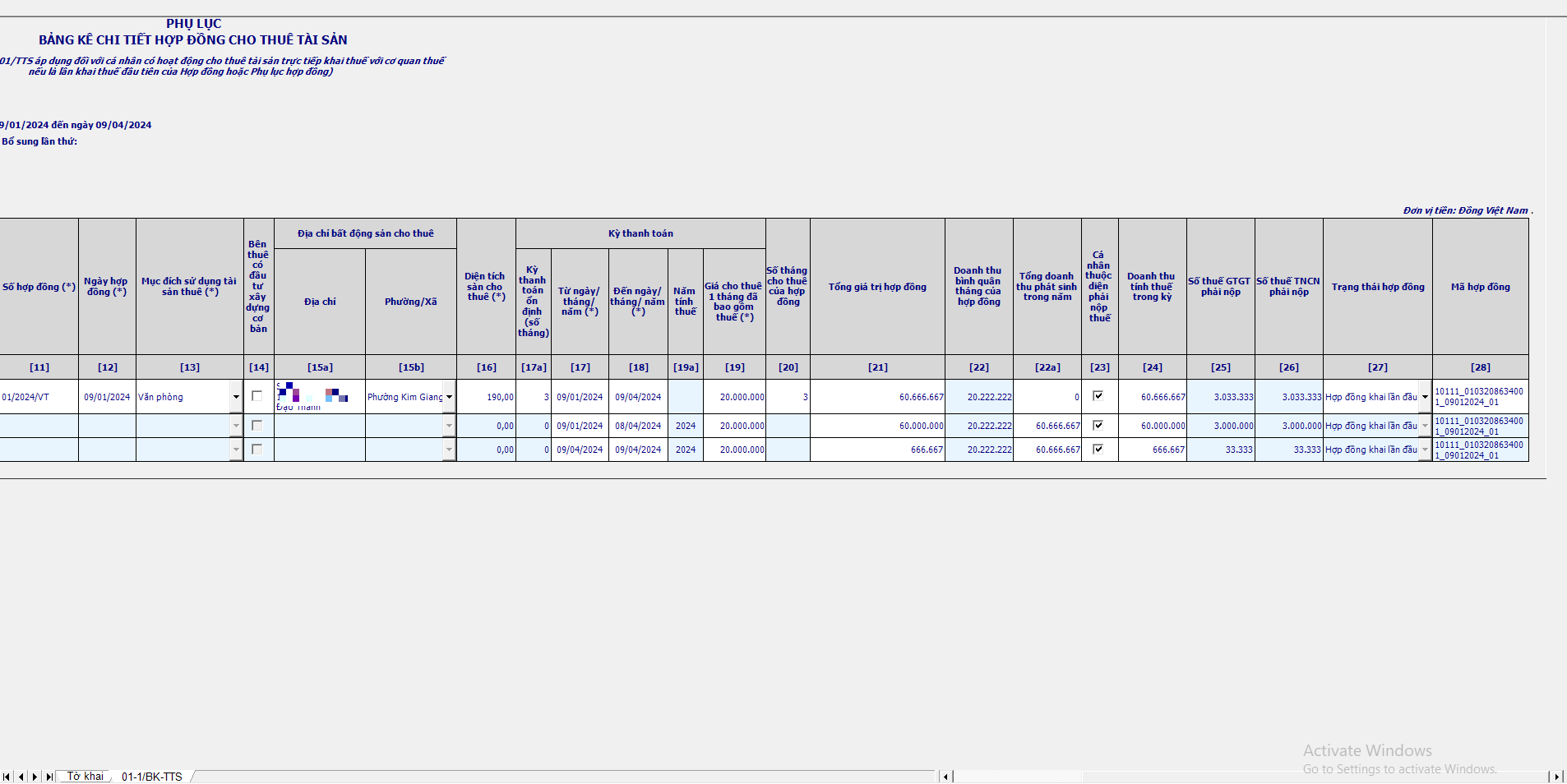
Task: Jump to first sheet using navigation arrow
Action: tap(7, 777)
